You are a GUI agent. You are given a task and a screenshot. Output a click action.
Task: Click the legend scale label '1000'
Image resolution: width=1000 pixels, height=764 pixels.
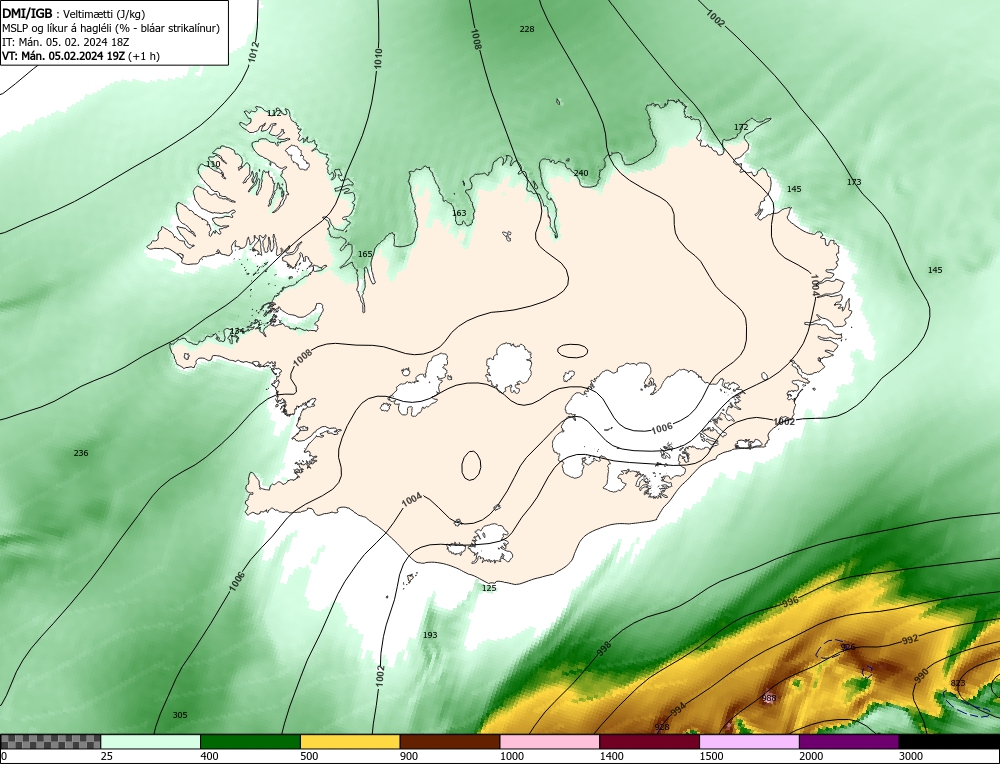[x=511, y=756]
